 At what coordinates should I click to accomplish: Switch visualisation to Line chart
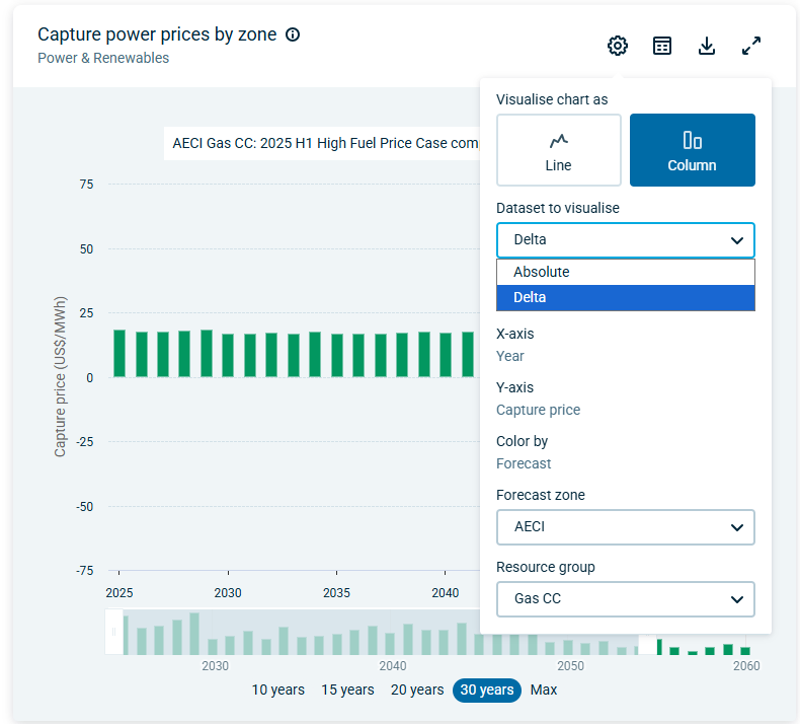click(558, 150)
